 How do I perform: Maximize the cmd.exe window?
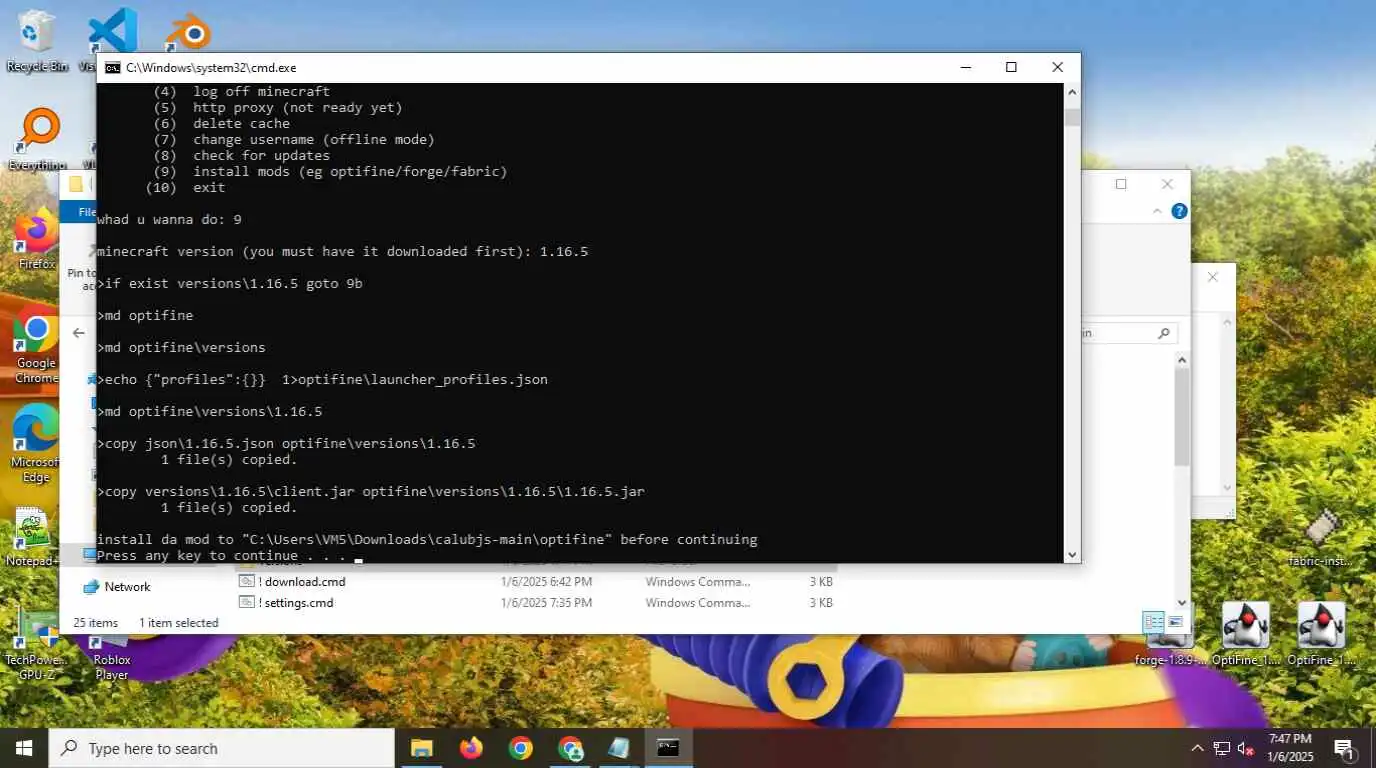tap(1011, 67)
